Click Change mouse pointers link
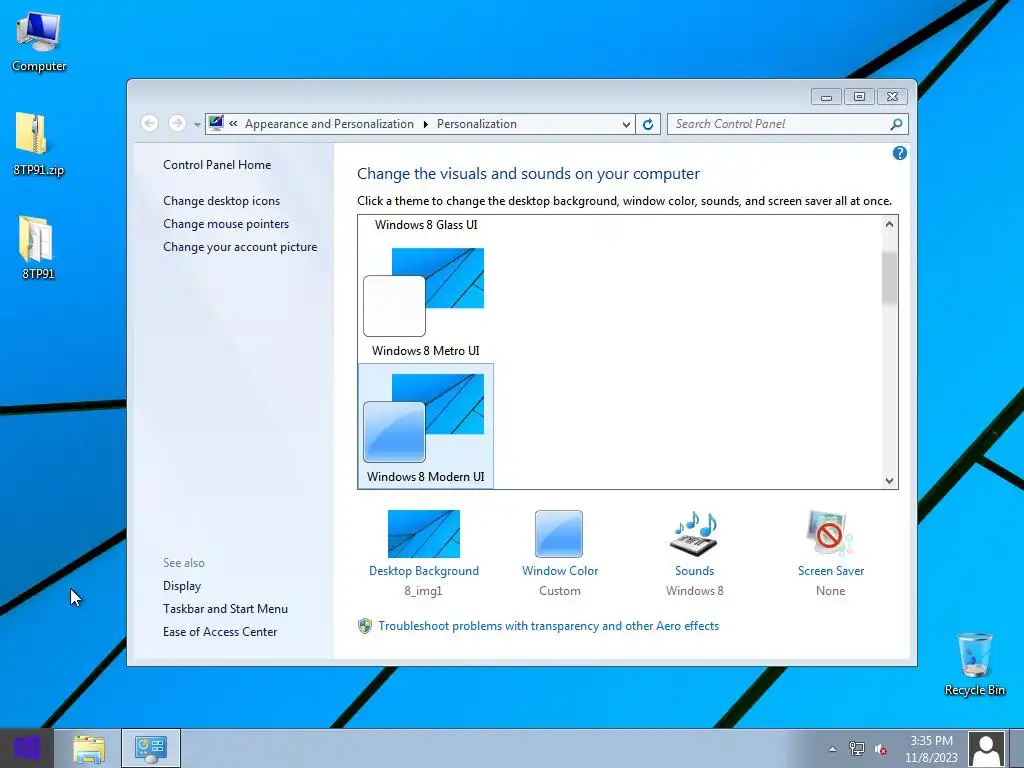The width and height of the screenshot is (1024, 768). tap(226, 224)
